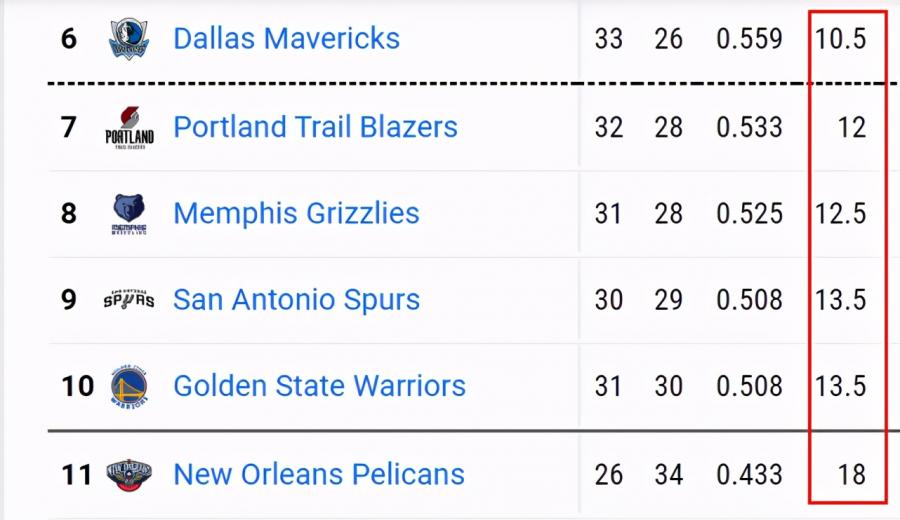Screen dimensions: 900x520
Task: Select the Pelicans 18 games-behind value
Action: (851, 475)
